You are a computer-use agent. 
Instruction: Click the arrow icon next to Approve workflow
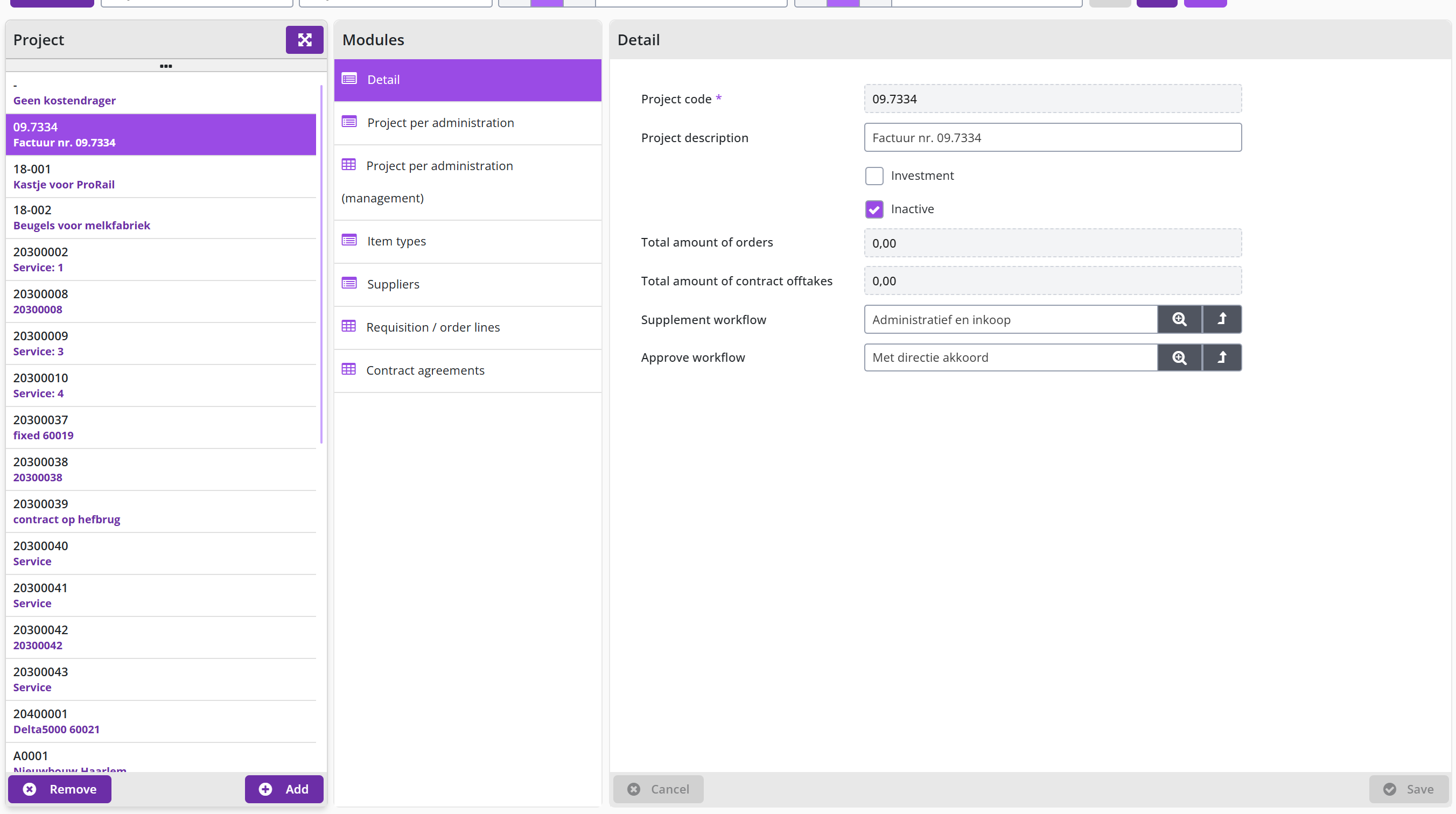[x=1221, y=357]
